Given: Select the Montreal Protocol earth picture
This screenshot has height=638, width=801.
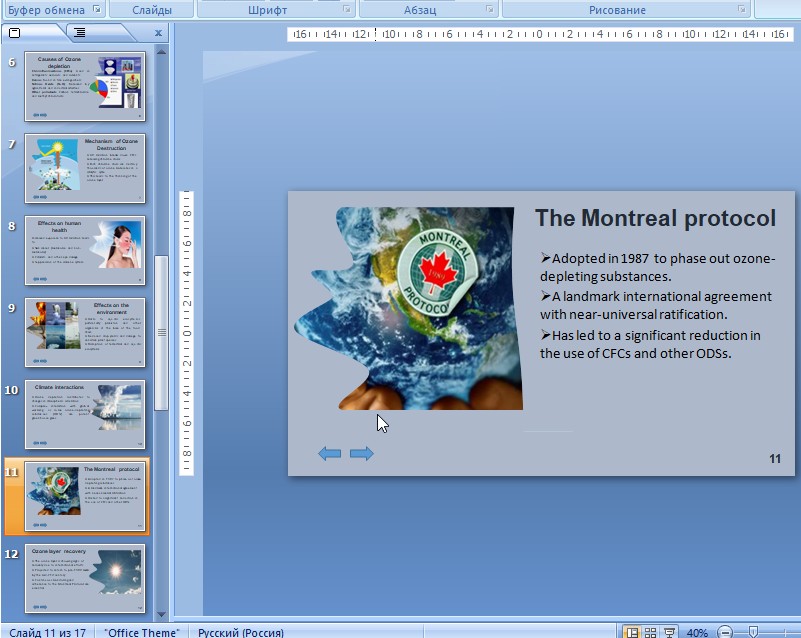Looking at the screenshot, I should (x=408, y=308).
